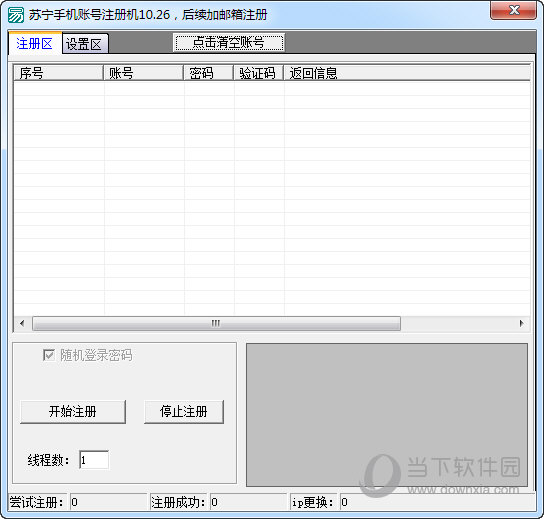The width and height of the screenshot is (544, 519).
Task: Sort by the 序号 column header
Action: click(x=59, y=73)
